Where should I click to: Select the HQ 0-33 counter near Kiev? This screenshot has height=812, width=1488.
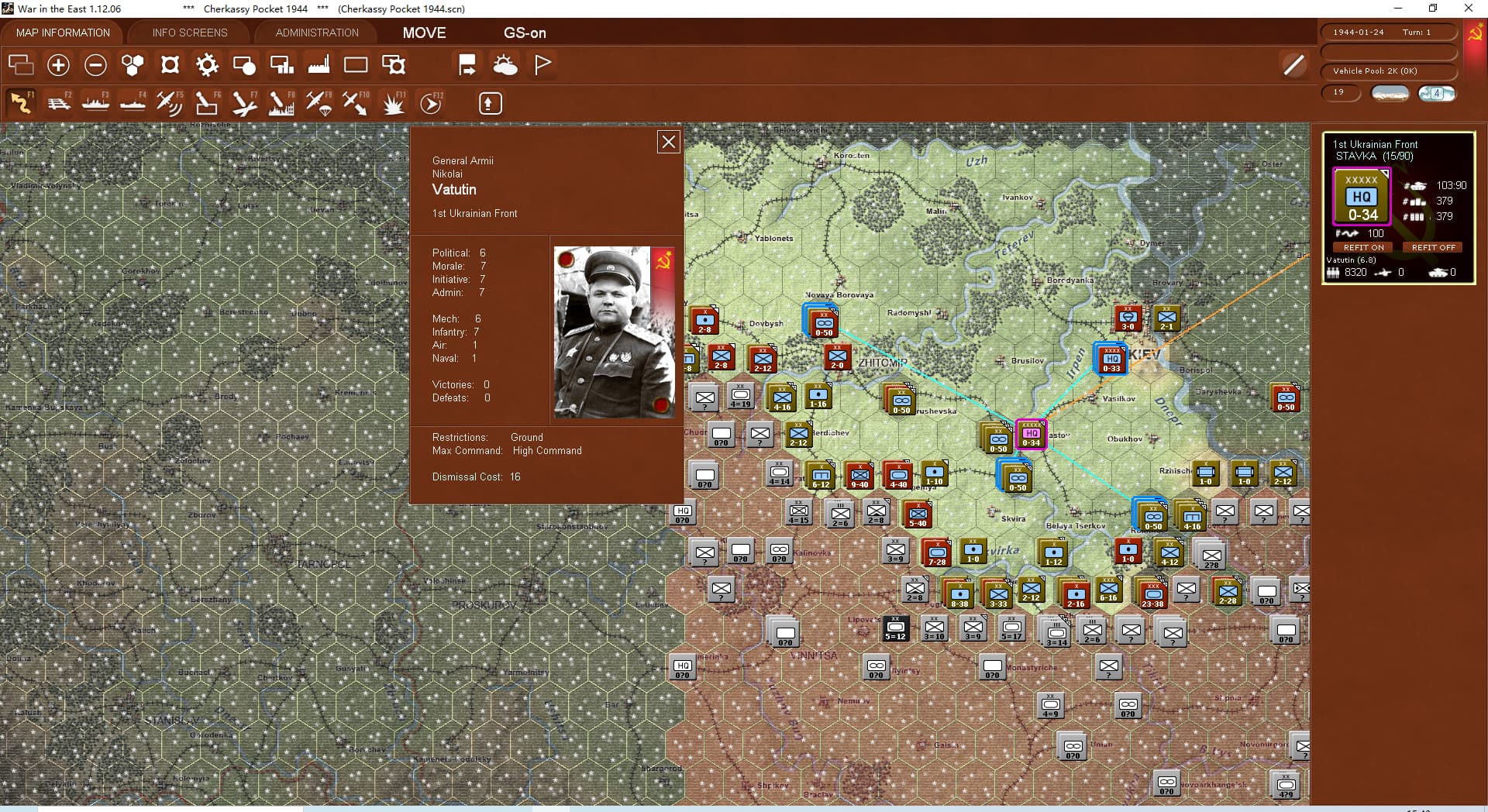click(1111, 360)
